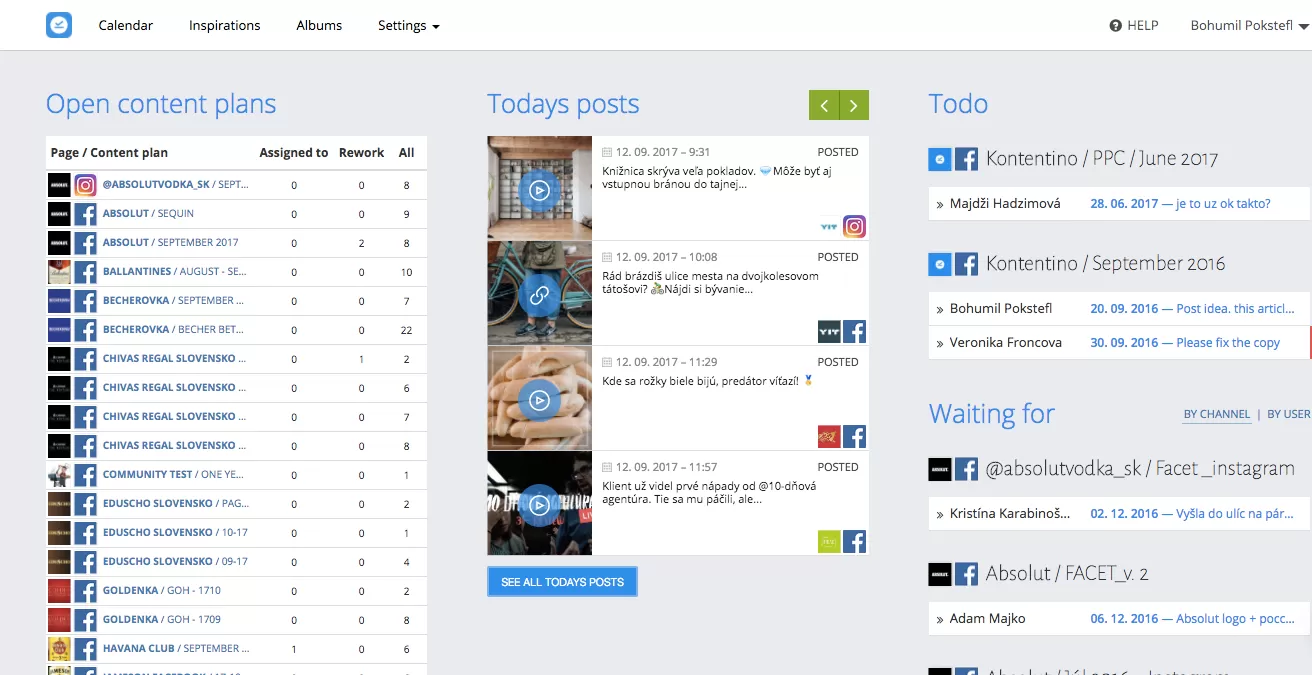Open the Settings dropdown menu
The width and height of the screenshot is (1312, 675).
[408, 26]
